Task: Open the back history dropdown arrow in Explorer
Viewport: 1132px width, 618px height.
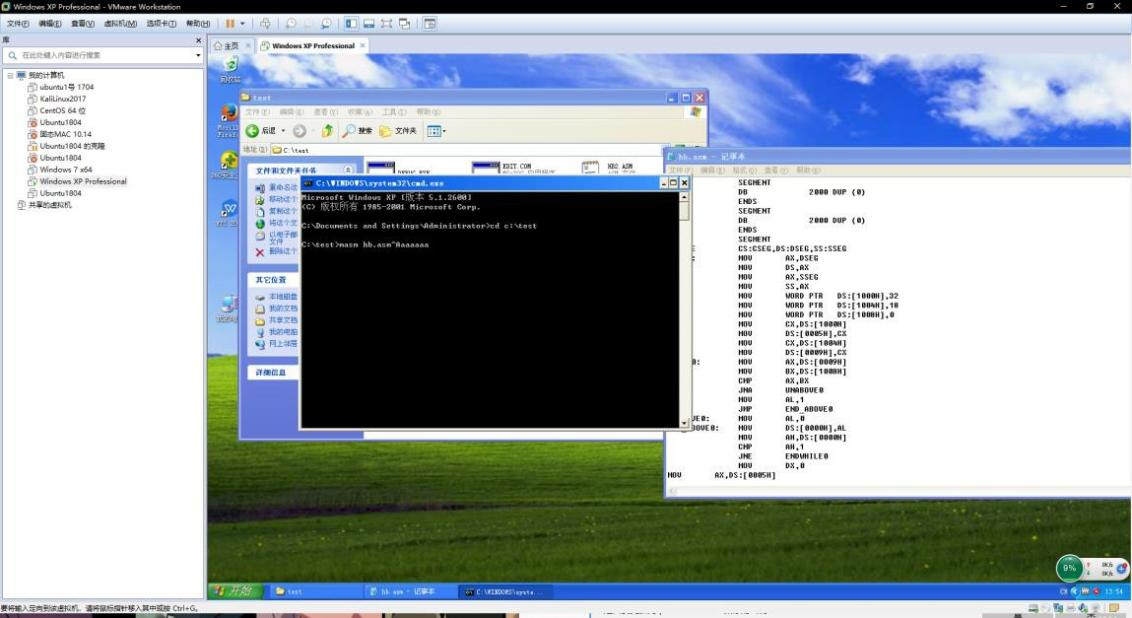Action: (x=283, y=131)
